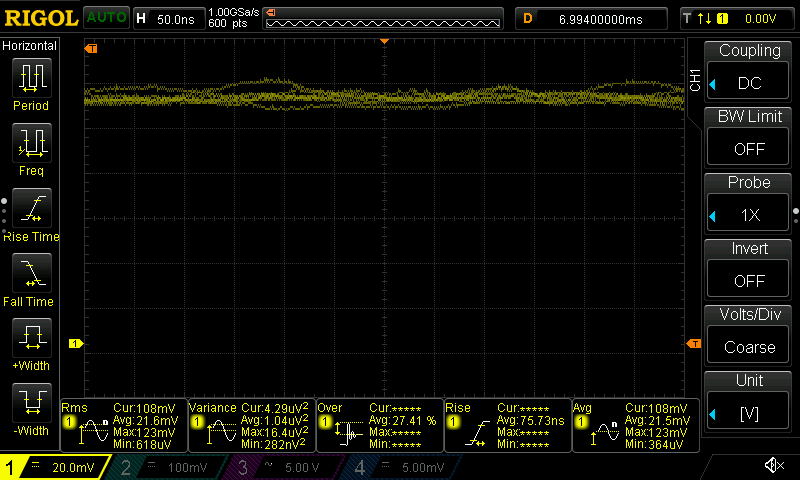Click the sound muted speaker icon
The height and width of the screenshot is (480, 800).
(x=774, y=465)
